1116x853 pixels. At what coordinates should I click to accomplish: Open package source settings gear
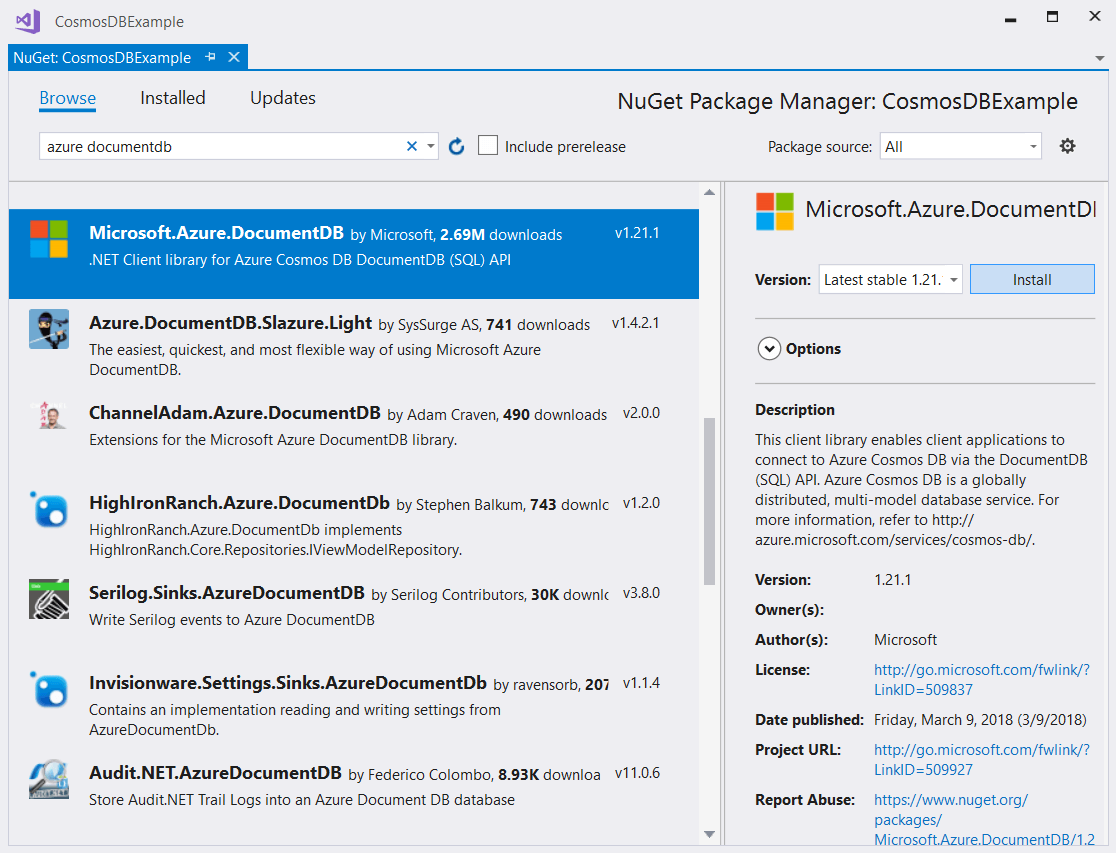click(x=1067, y=146)
